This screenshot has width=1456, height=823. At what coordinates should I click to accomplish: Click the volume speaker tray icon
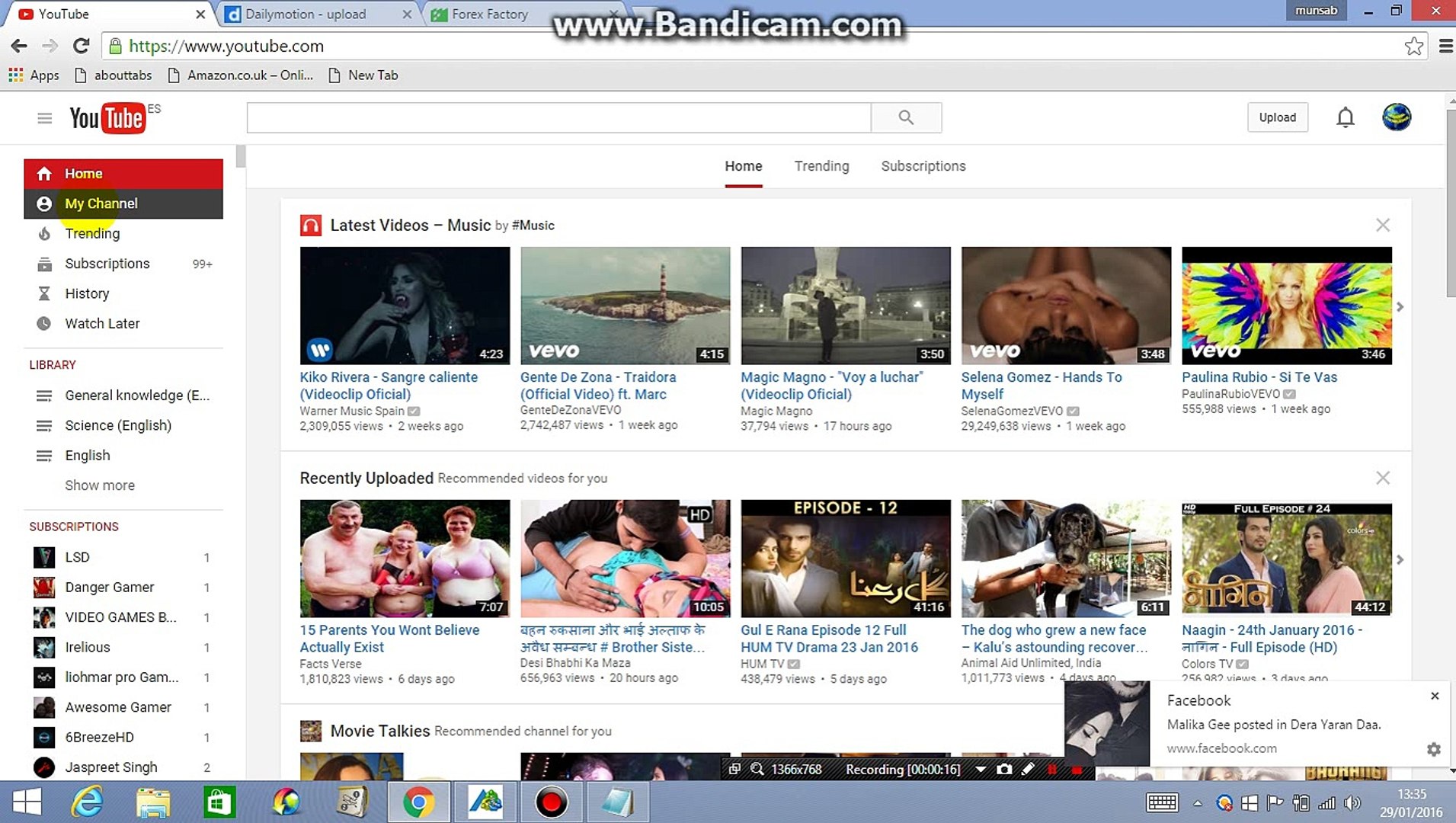(1352, 802)
